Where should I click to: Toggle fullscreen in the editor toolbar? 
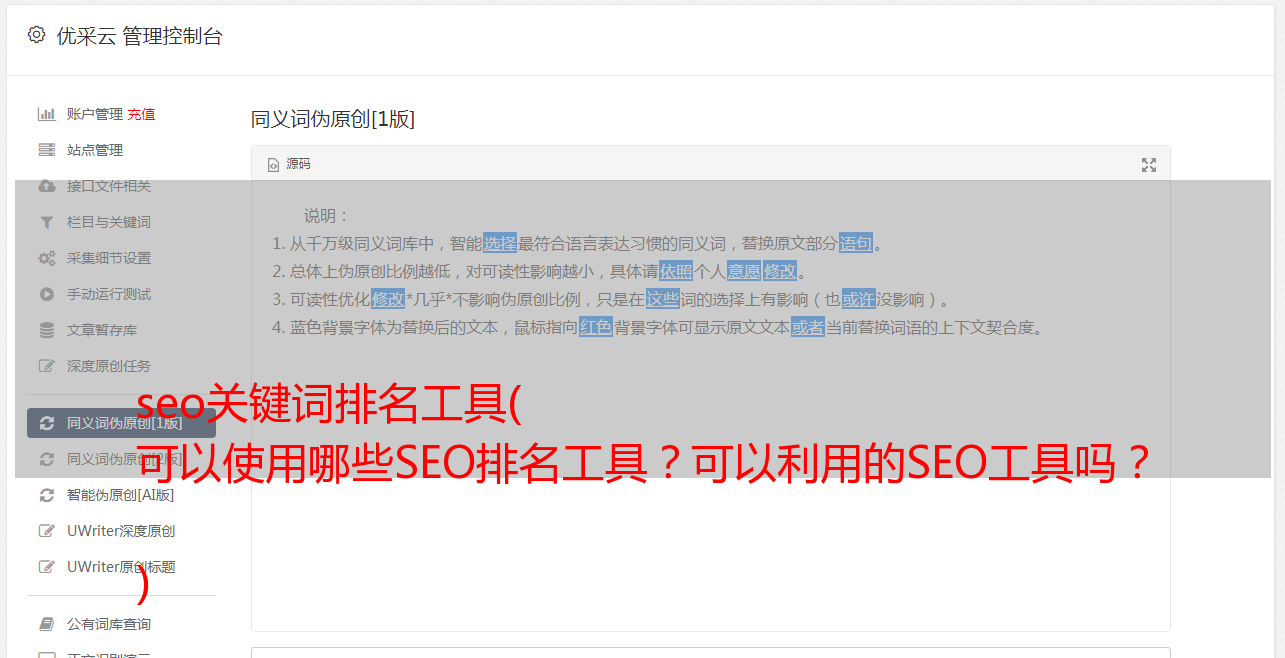(1149, 165)
